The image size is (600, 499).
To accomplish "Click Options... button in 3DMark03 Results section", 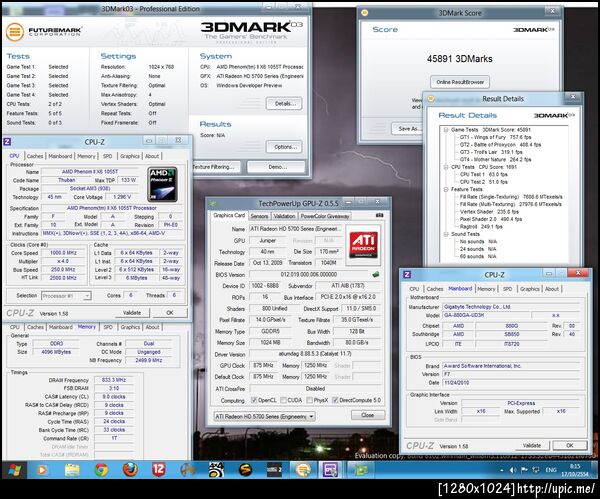I will 285,147.
